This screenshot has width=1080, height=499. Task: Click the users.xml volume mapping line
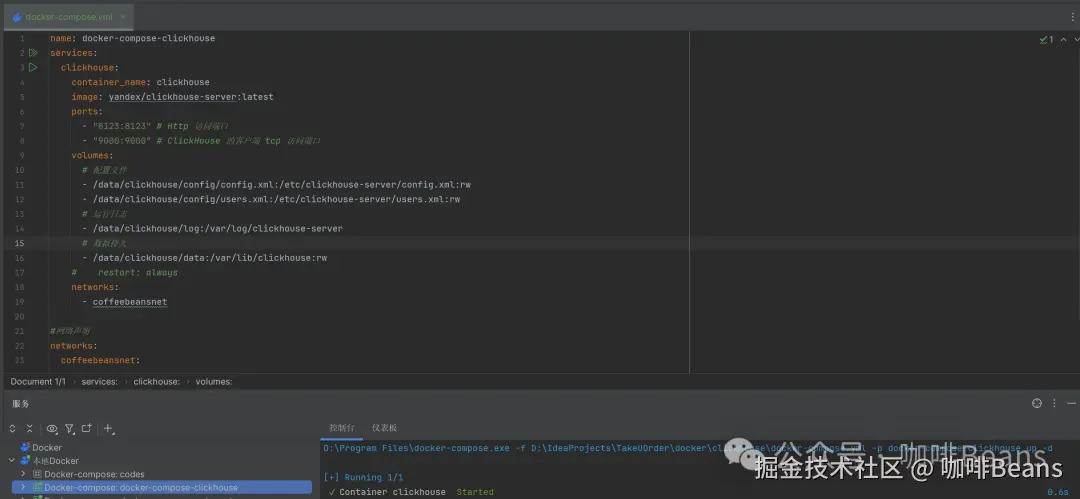[271, 199]
